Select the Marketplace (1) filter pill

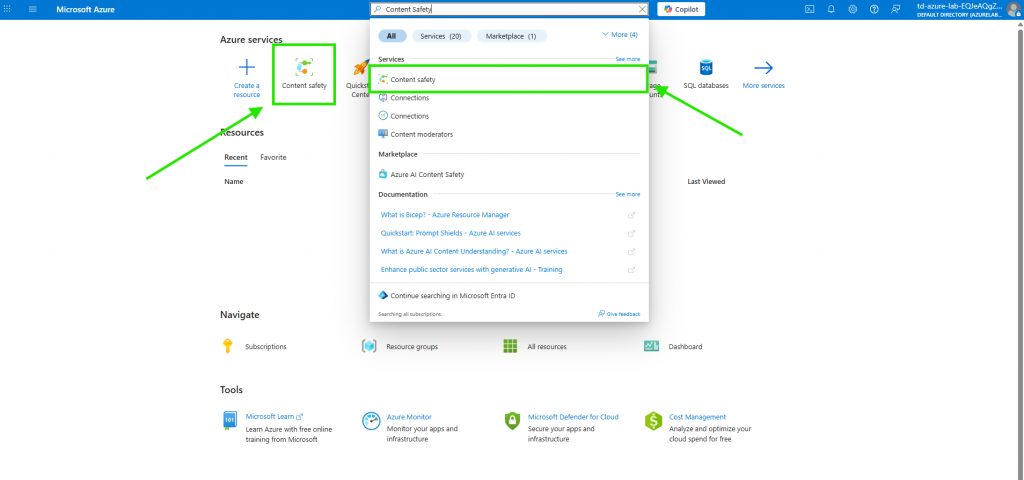pos(512,36)
